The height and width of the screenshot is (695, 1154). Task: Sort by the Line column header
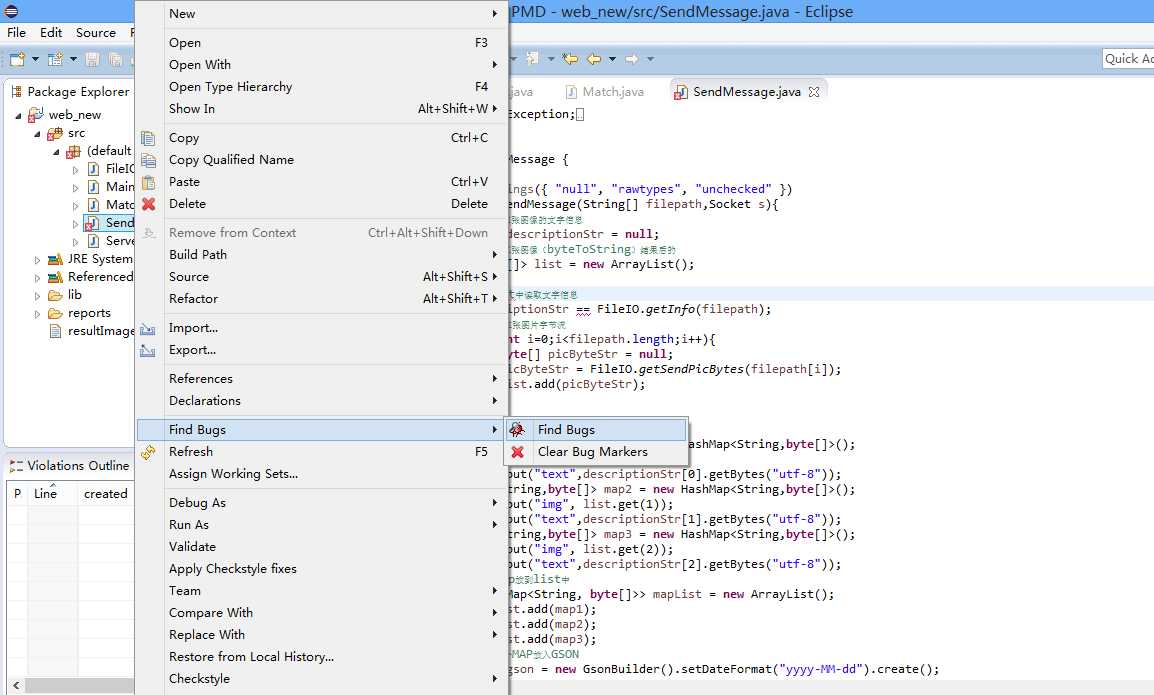[x=52, y=494]
